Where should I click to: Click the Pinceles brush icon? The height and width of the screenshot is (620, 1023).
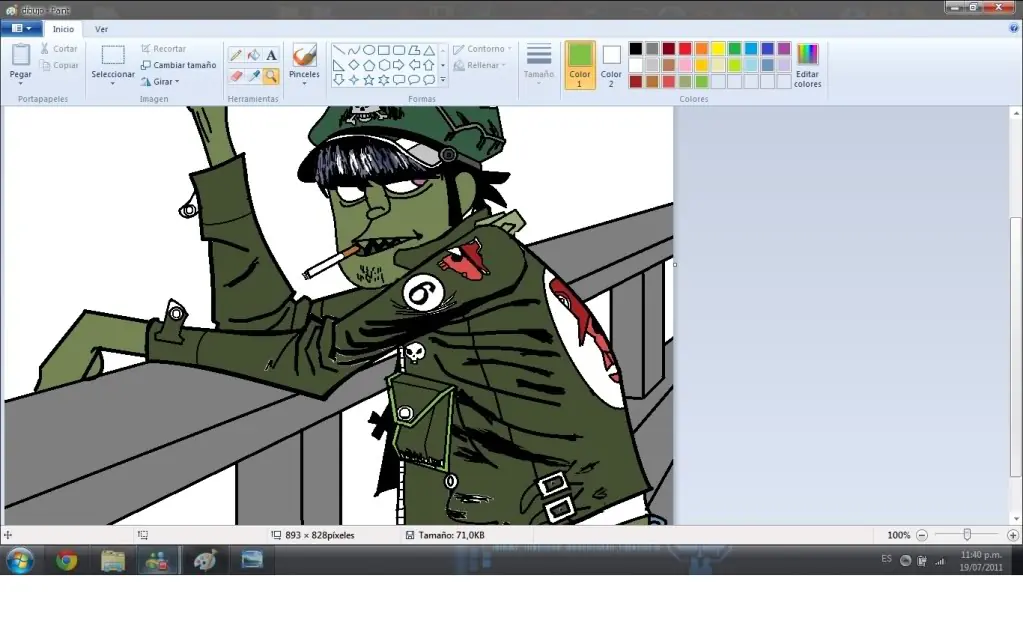[304, 55]
